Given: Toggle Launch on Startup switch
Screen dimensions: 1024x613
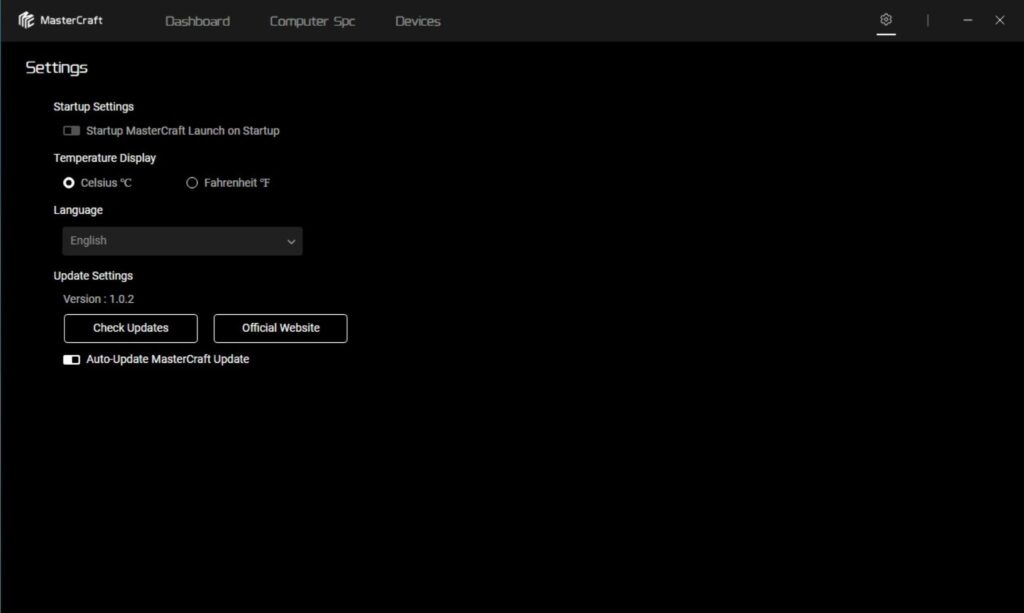Looking at the screenshot, I should (x=71, y=131).
